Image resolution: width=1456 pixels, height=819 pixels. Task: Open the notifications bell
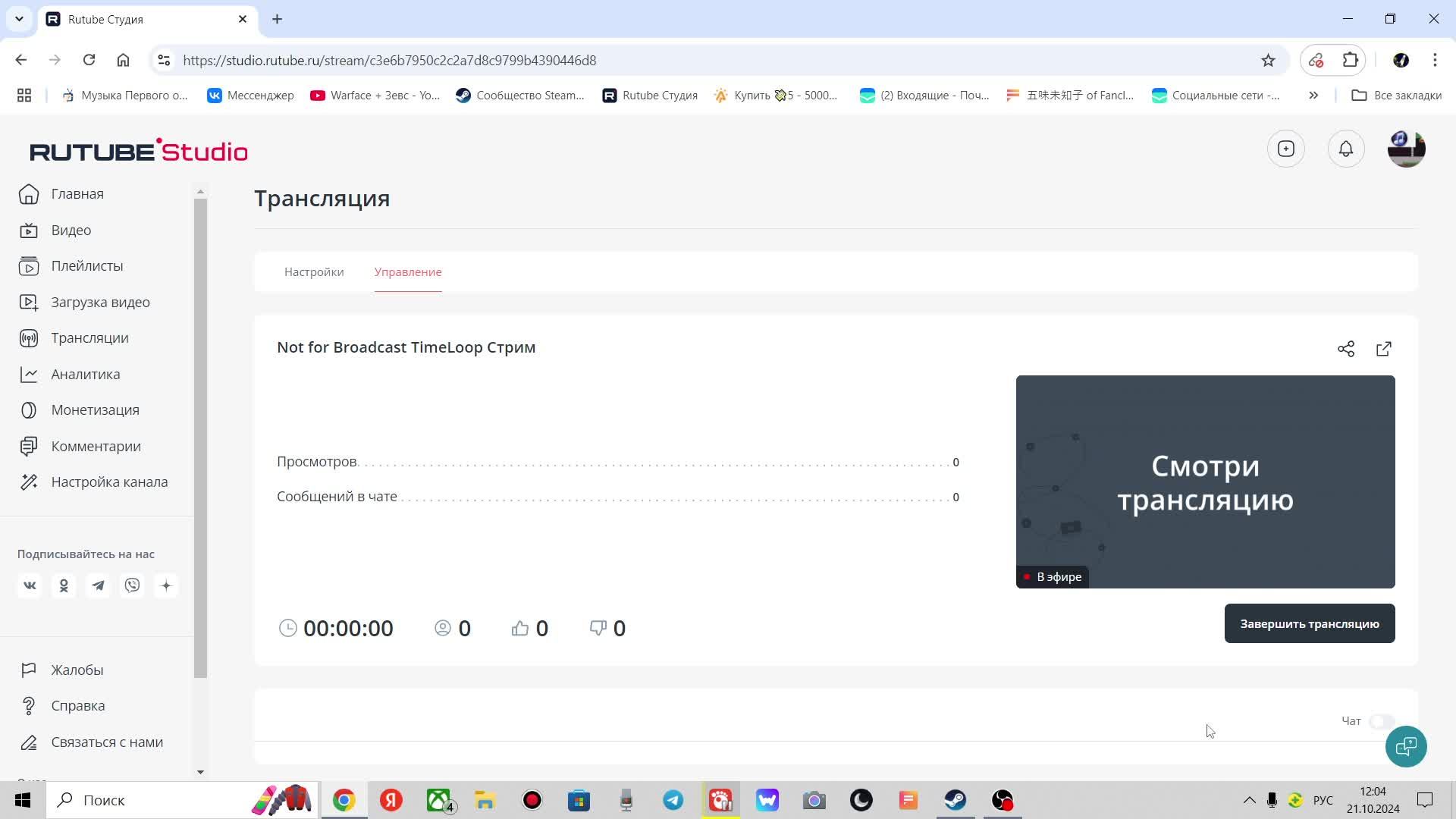1346,149
